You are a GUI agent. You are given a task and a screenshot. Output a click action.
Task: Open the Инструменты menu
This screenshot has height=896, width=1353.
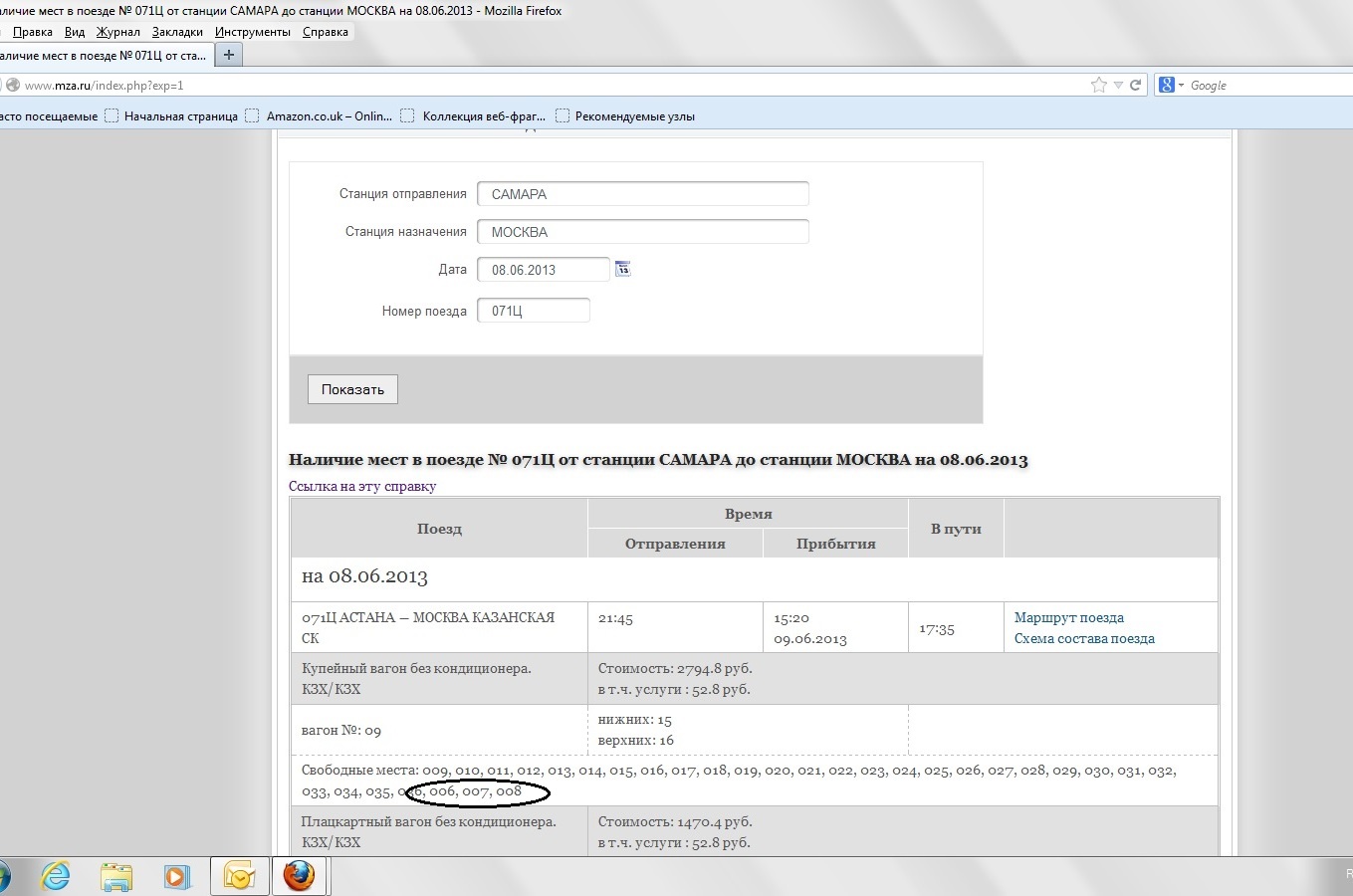tap(252, 32)
